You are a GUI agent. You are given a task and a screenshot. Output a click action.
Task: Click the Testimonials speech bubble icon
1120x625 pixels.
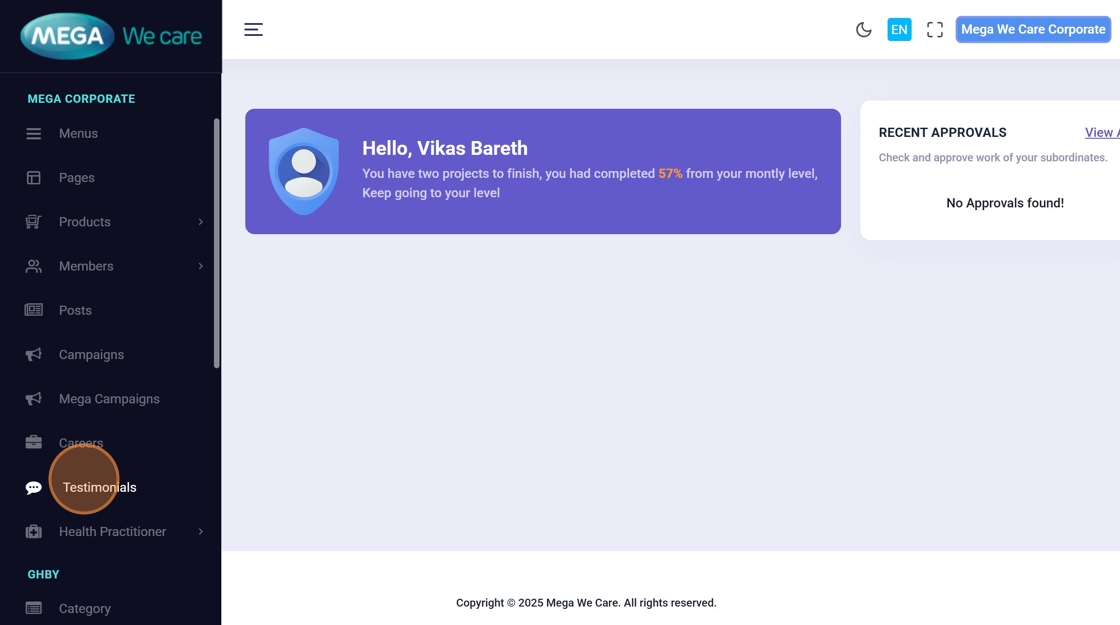click(x=34, y=488)
